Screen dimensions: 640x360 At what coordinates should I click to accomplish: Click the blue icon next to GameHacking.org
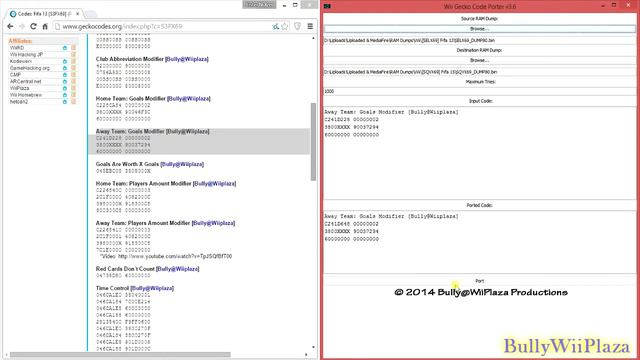(x=64, y=68)
